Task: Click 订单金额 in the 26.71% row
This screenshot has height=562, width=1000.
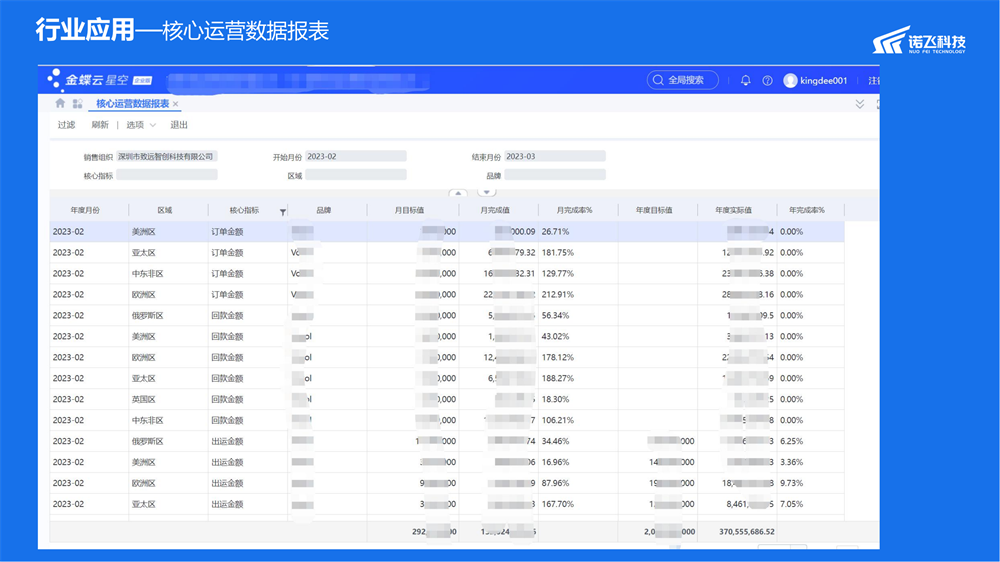Action: point(227,232)
